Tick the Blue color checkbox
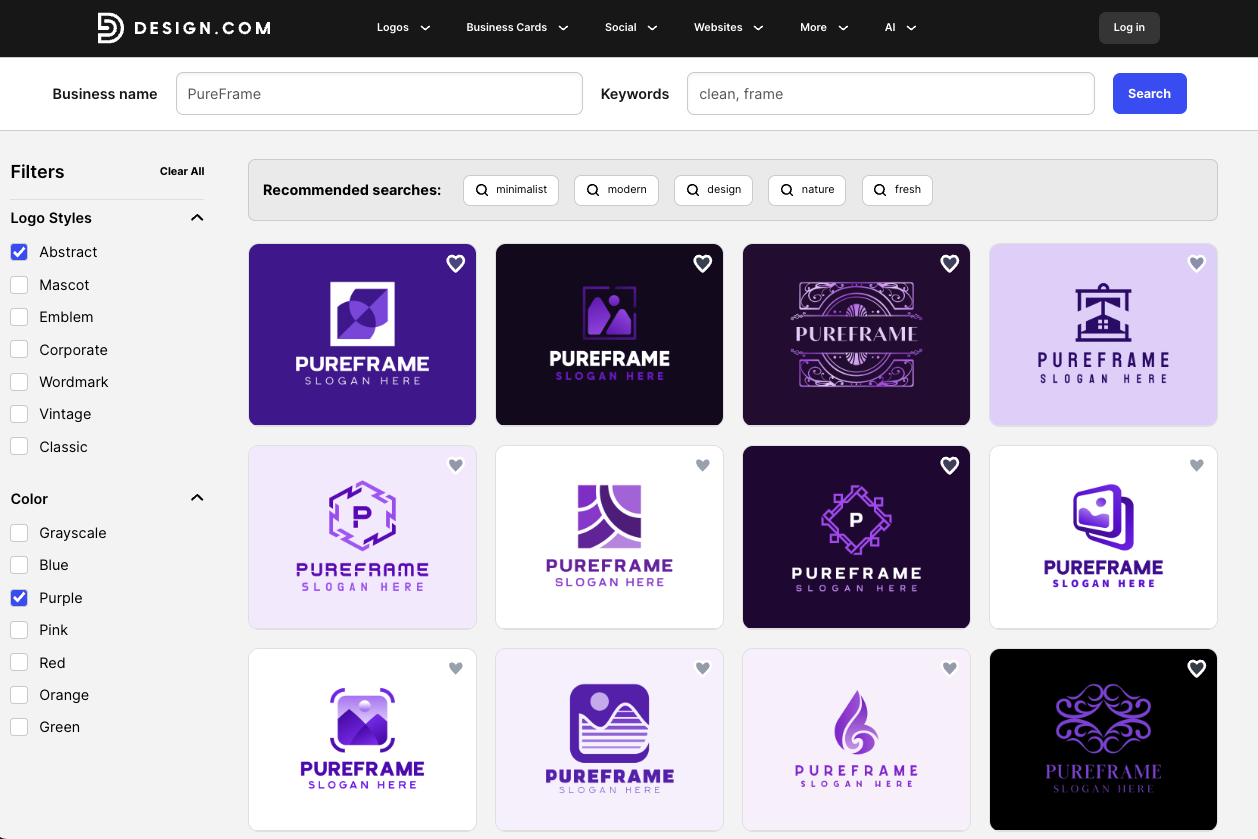The width and height of the screenshot is (1258, 839). (19, 565)
